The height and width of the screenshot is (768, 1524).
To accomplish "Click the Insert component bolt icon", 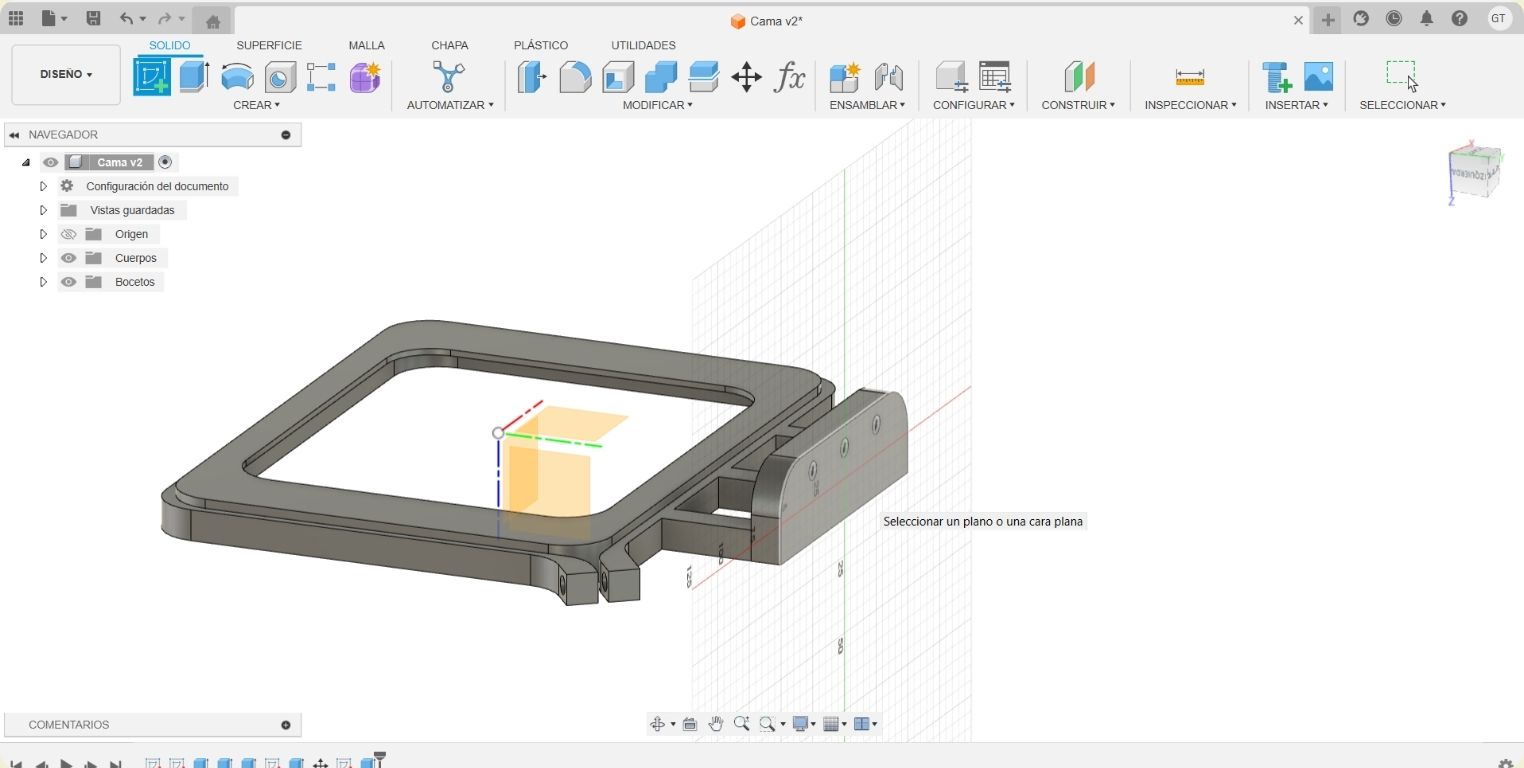I will point(1276,77).
